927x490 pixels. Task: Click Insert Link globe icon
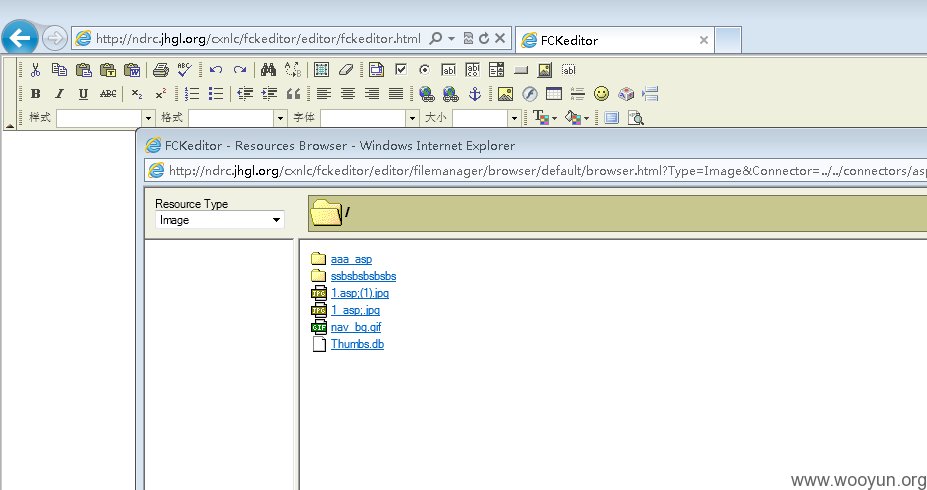(426, 93)
